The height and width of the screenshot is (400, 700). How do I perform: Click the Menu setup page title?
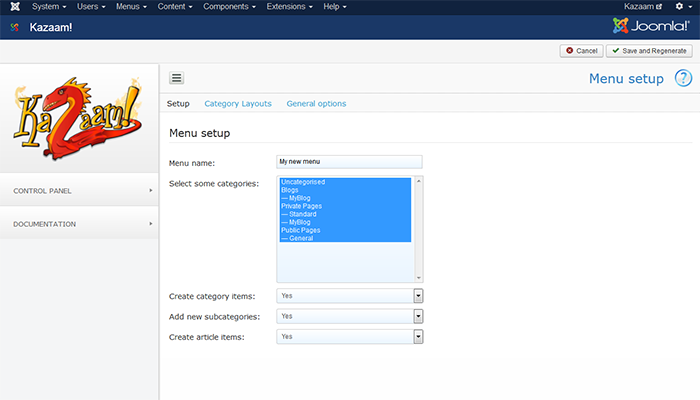[626, 79]
